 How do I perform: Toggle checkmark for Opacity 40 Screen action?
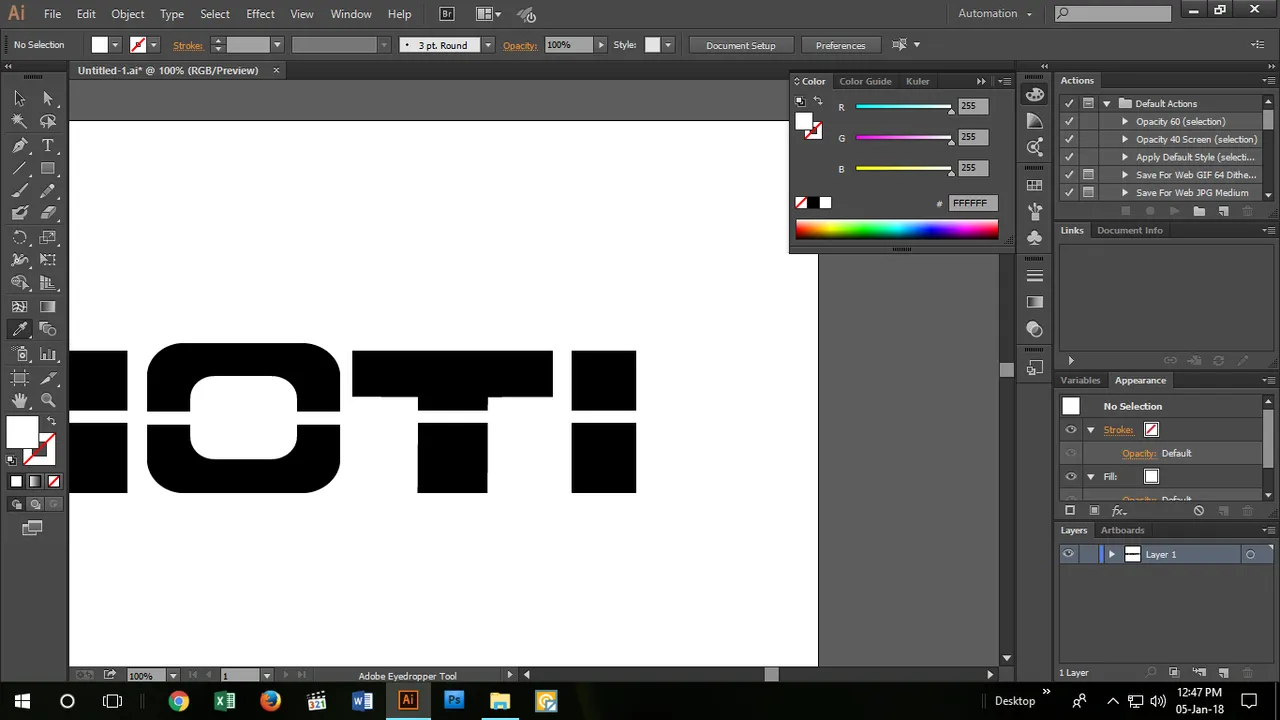click(x=1070, y=140)
